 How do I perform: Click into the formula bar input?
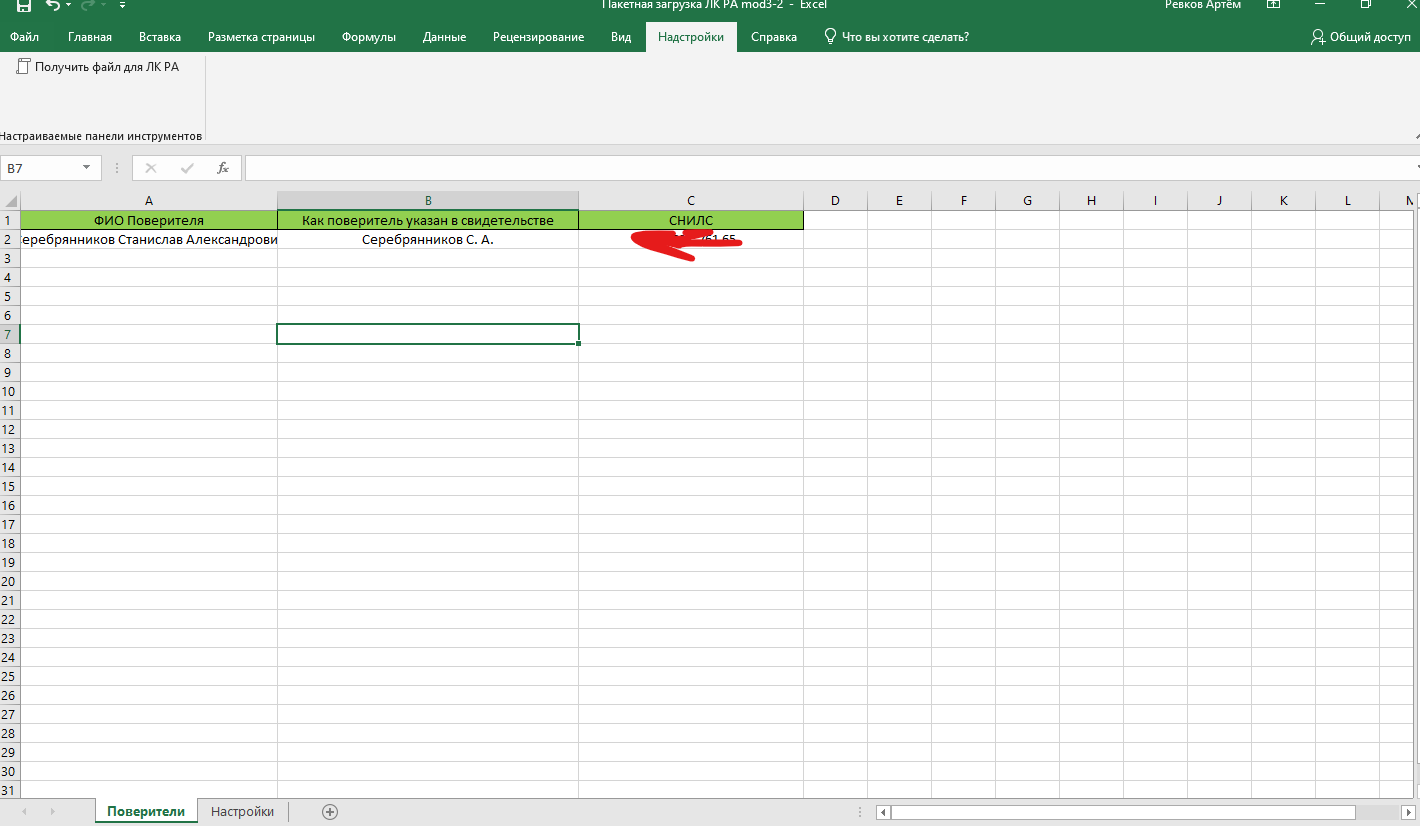830,168
